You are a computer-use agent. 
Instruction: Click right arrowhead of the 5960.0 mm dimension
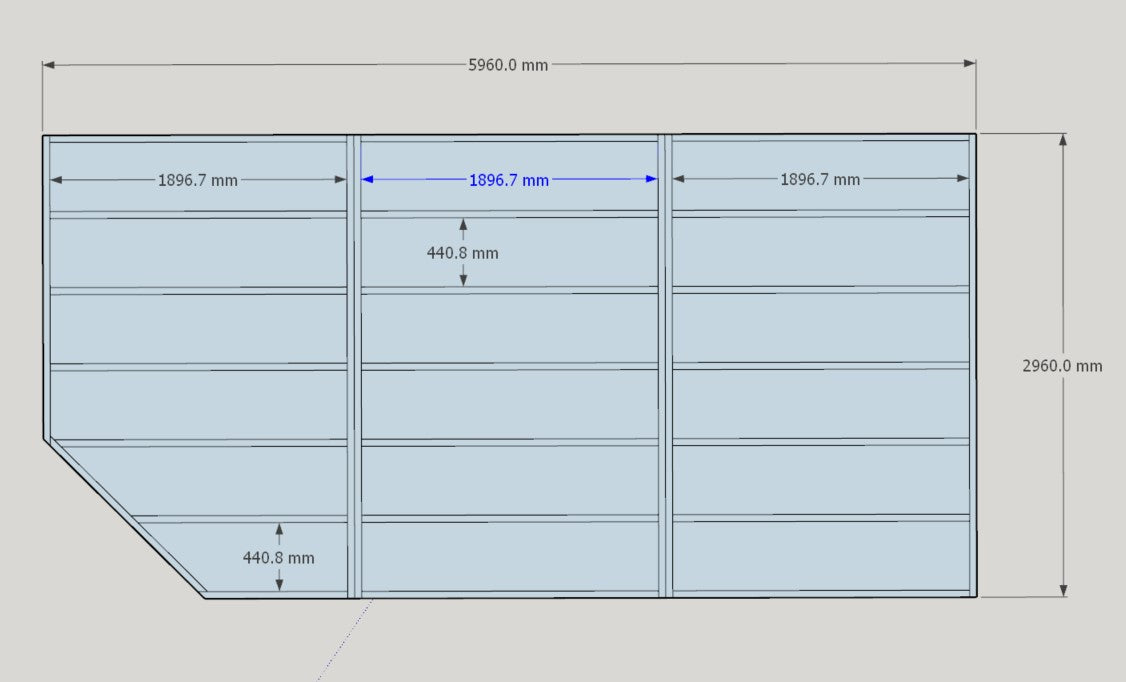point(970,64)
